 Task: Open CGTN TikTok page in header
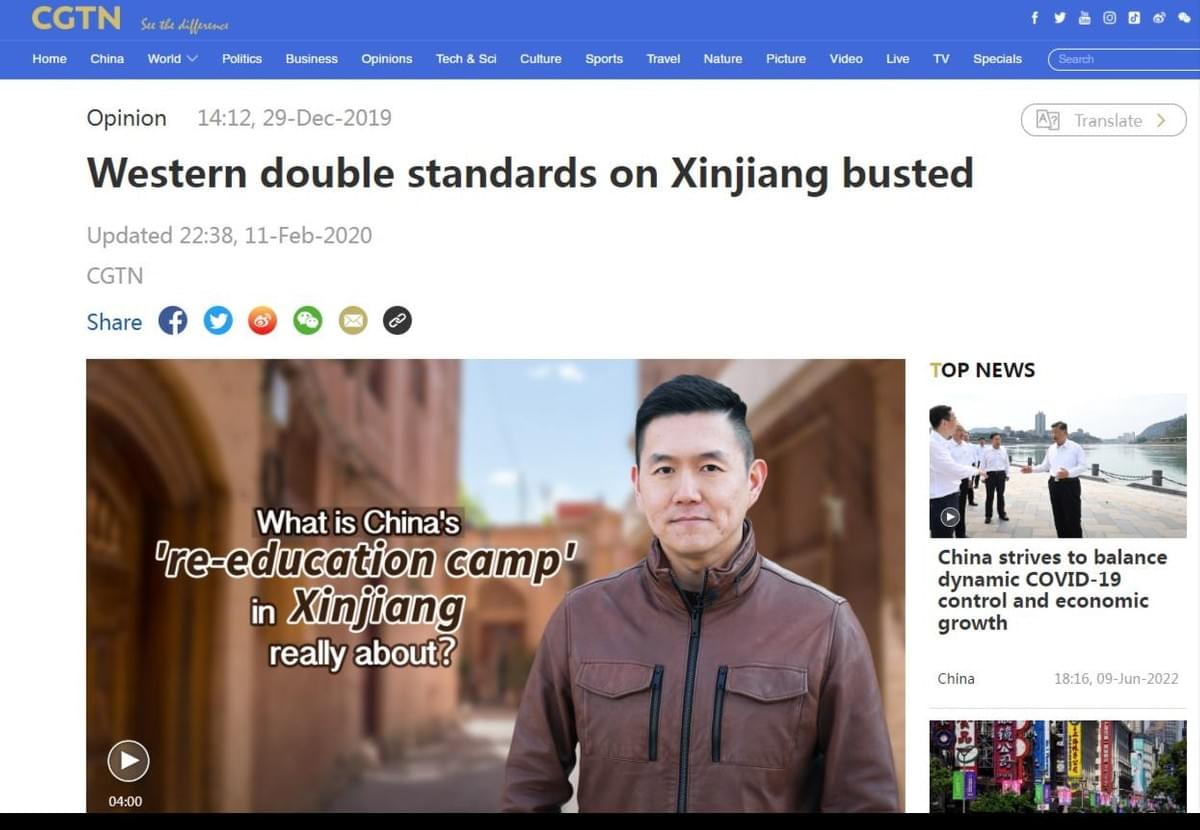(1134, 18)
